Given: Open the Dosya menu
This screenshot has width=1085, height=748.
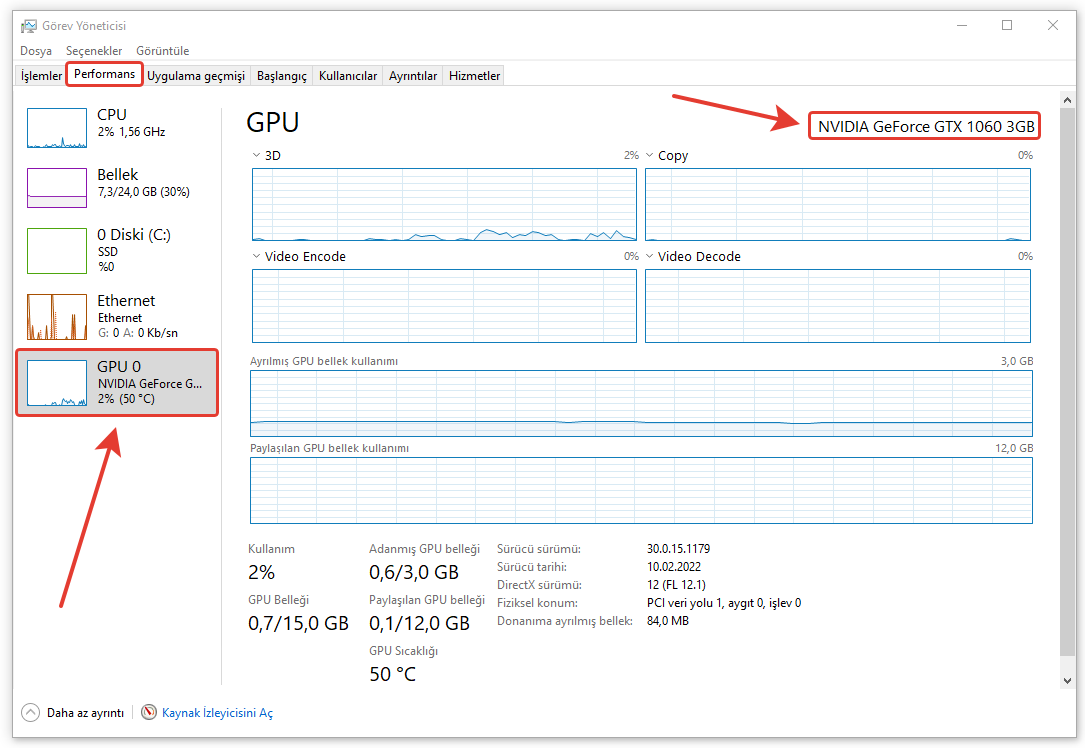Looking at the screenshot, I should point(36,51).
